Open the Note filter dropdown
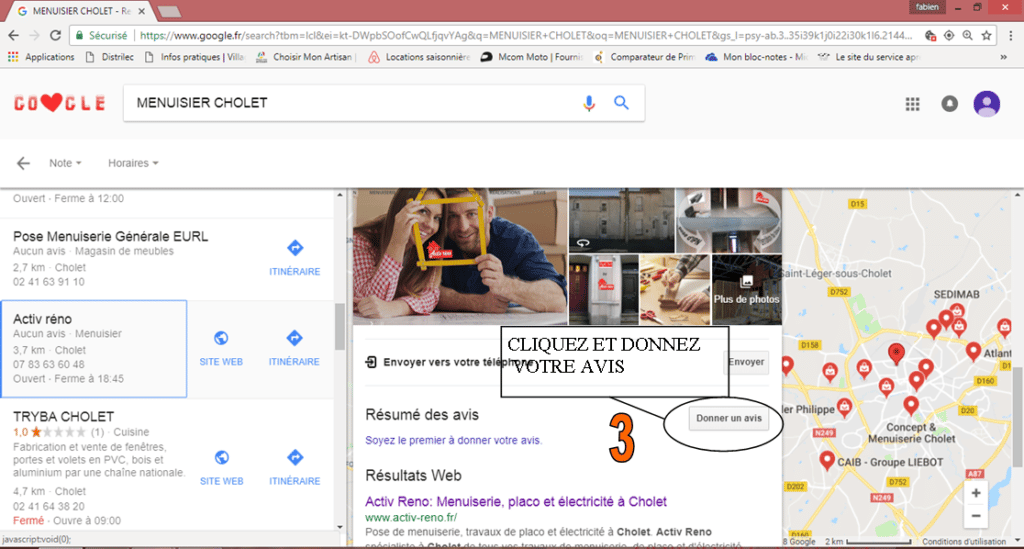The image size is (1024, 549). 65,163
